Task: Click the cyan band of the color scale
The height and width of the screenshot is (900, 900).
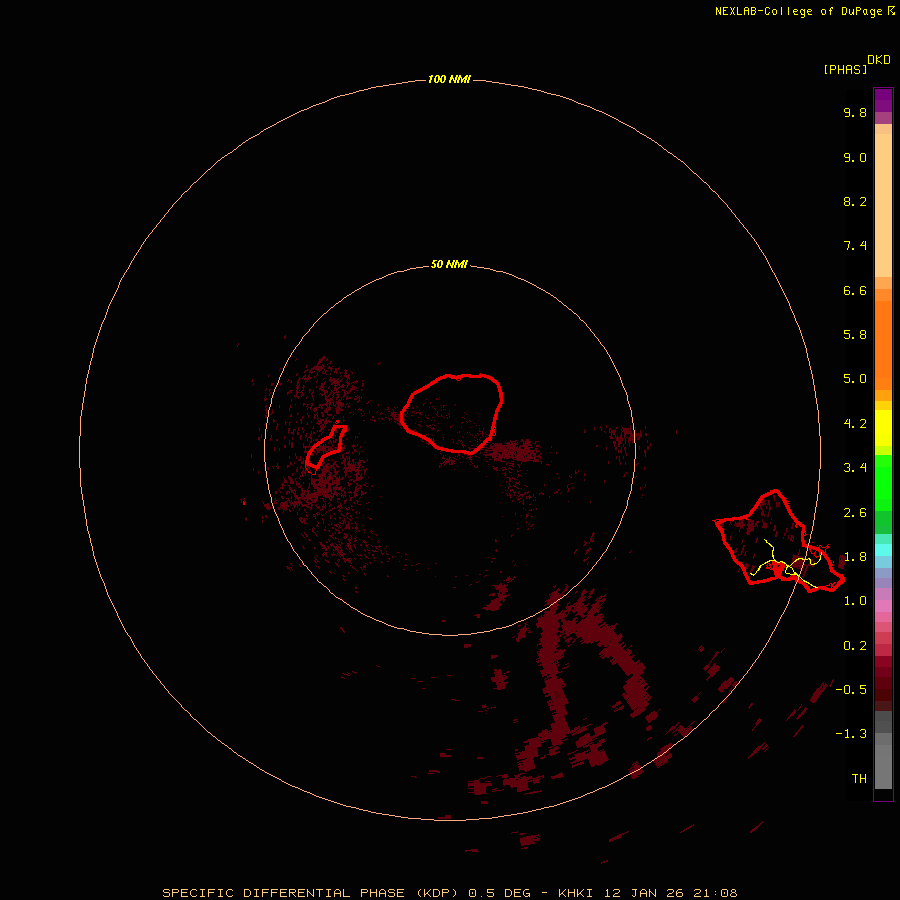Action: [x=883, y=550]
